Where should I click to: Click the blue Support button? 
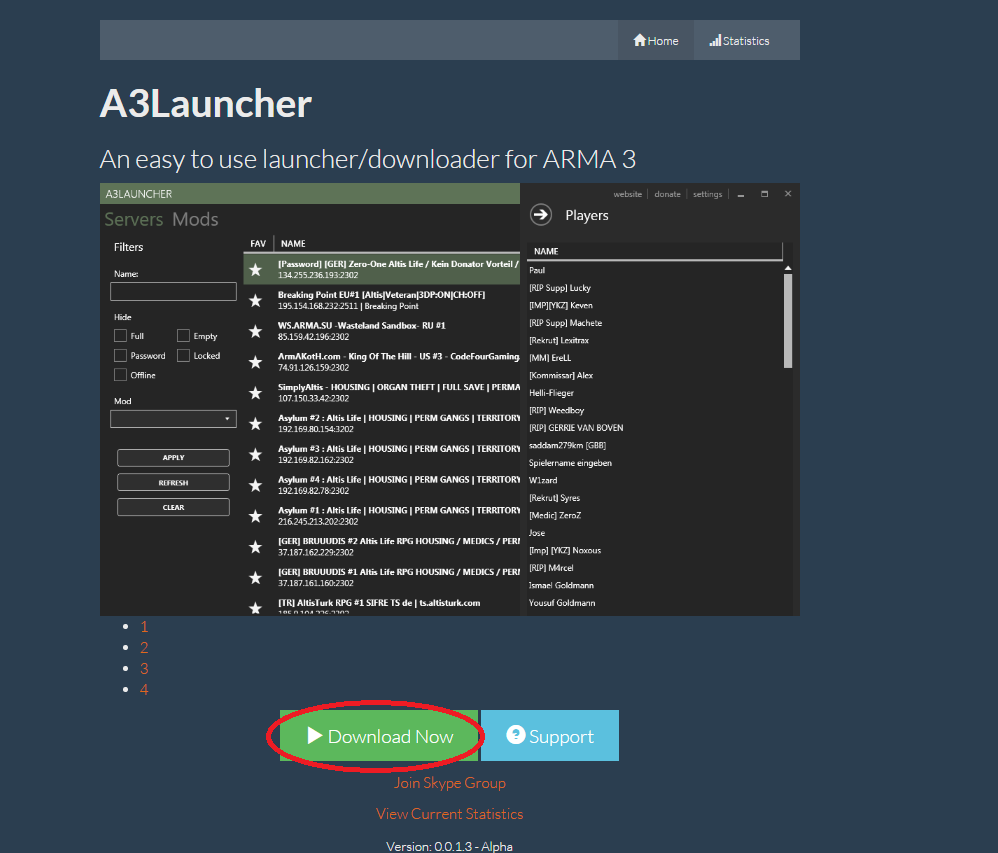coord(550,736)
